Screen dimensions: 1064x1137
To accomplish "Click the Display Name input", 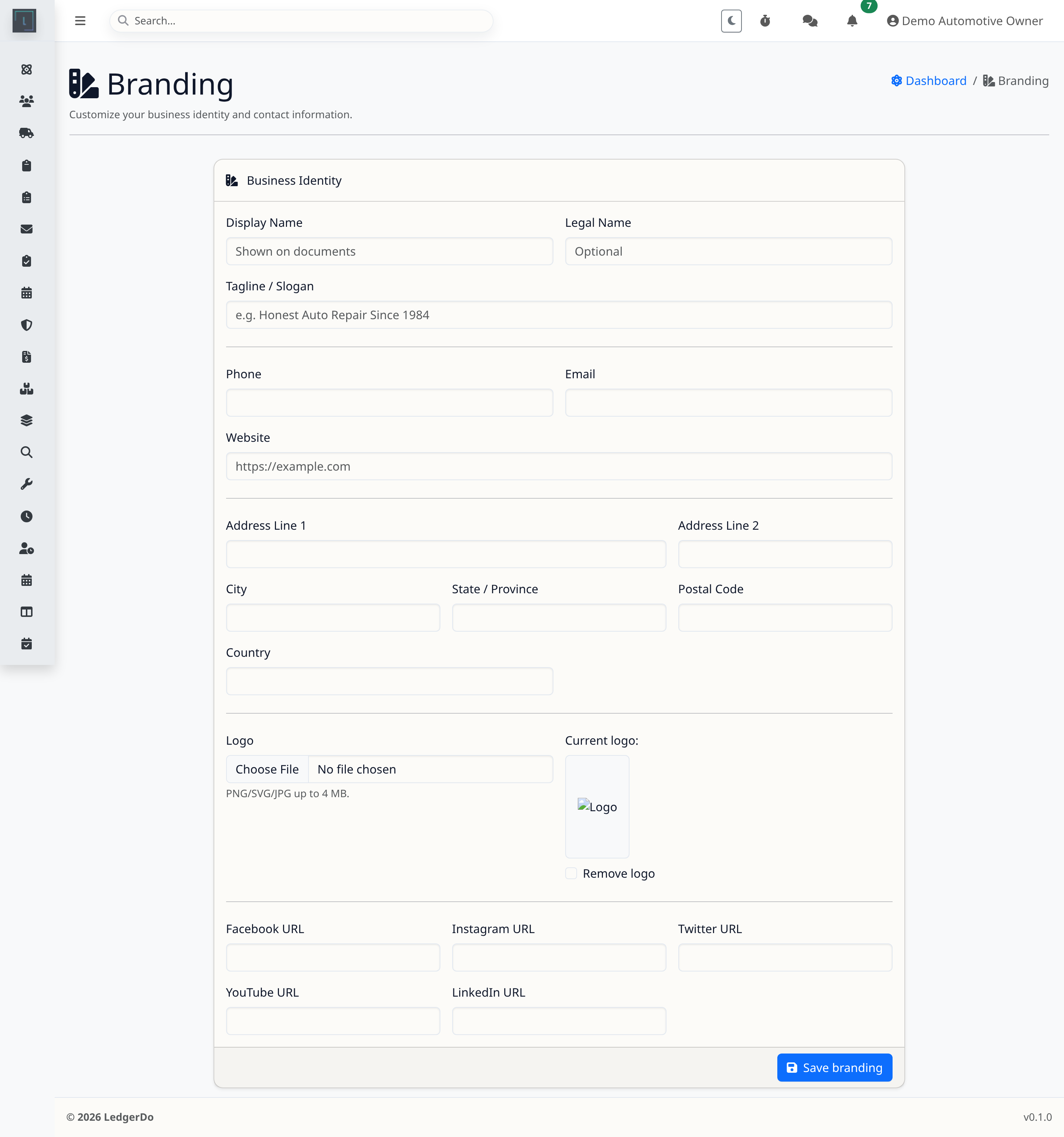I will (389, 252).
